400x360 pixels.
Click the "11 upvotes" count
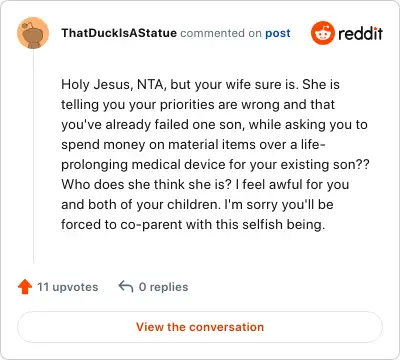(68, 287)
